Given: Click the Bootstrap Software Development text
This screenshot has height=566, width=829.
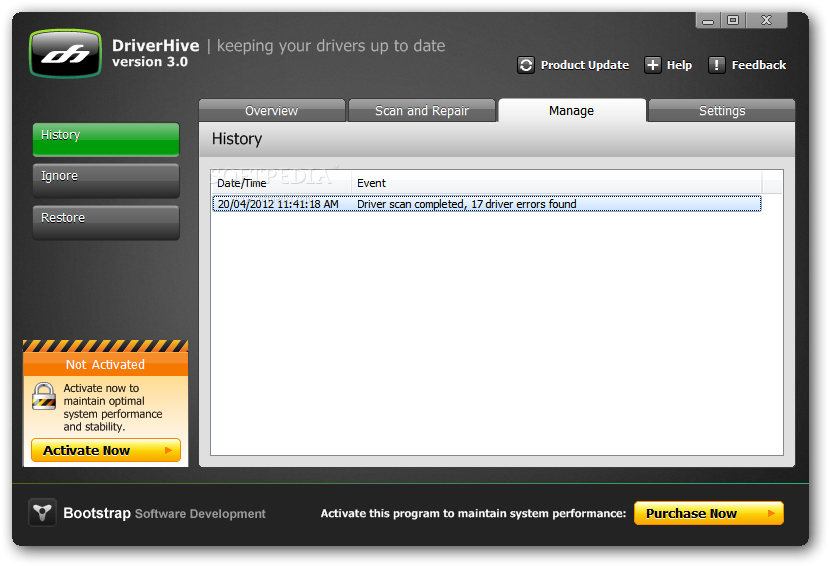Looking at the screenshot, I should (164, 513).
